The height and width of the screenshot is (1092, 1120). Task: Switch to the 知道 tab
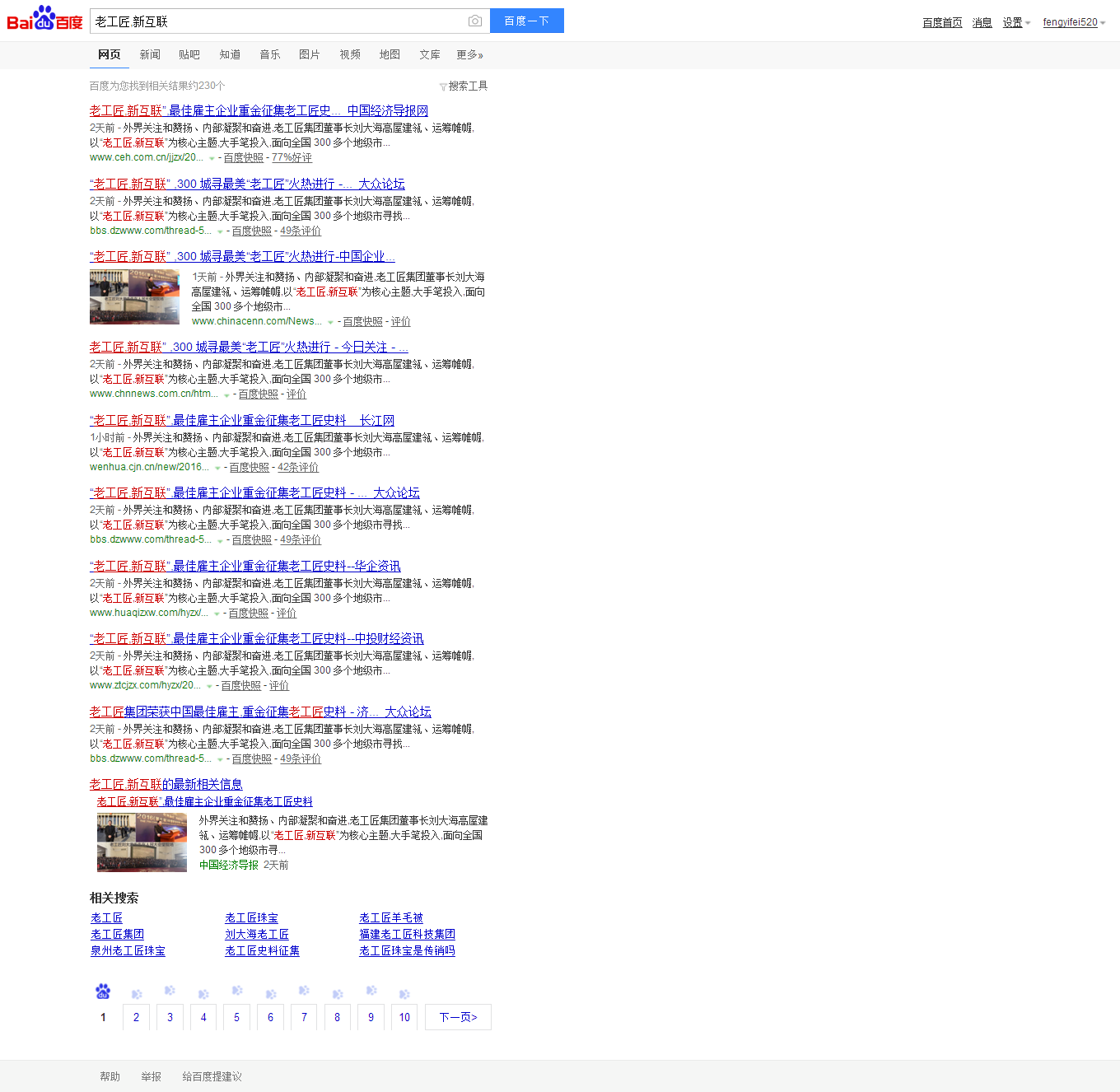[230, 54]
